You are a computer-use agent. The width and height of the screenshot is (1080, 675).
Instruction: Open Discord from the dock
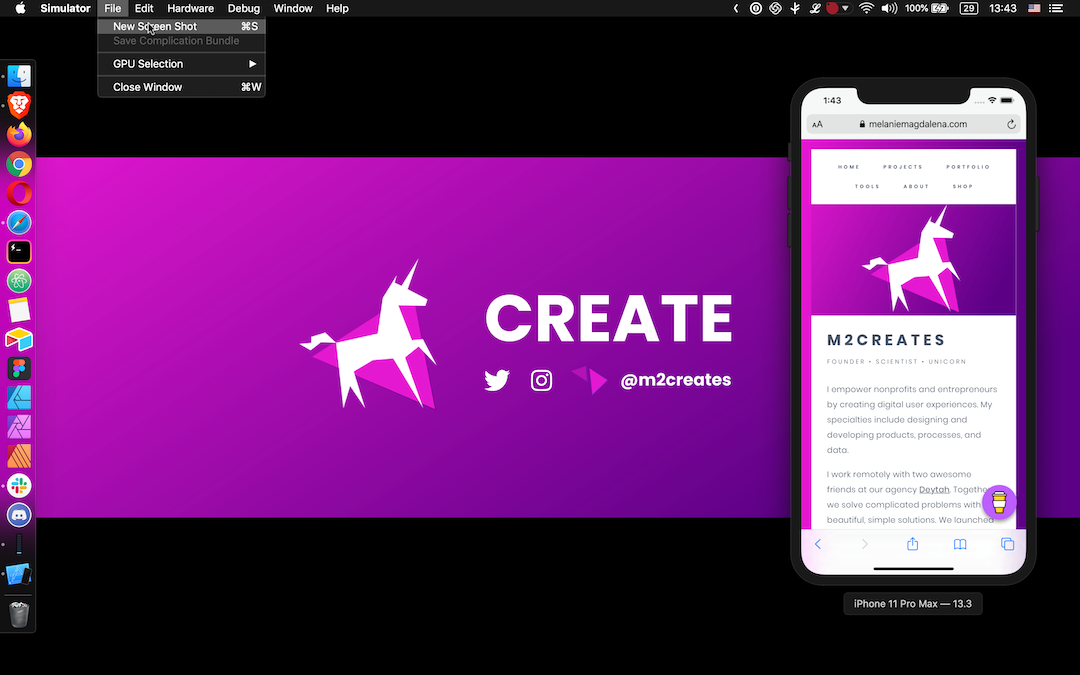coord(19,515)
